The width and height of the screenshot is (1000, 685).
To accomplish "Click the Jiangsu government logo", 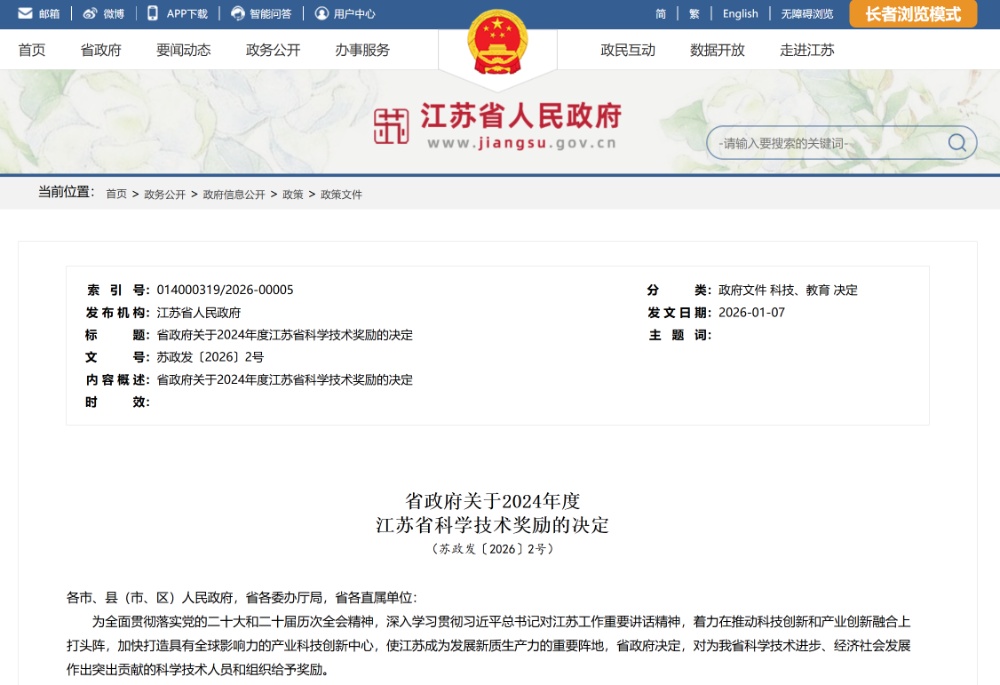I will [392, 126].
